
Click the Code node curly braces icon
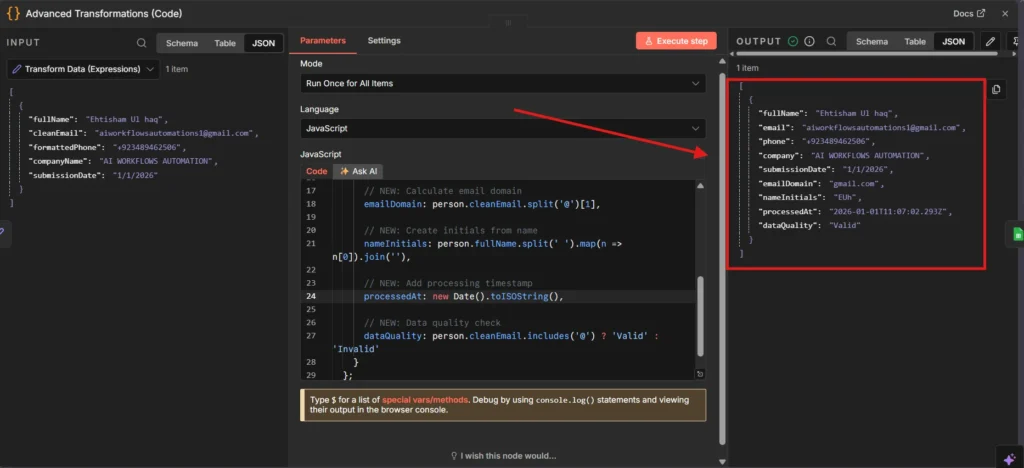13,13
